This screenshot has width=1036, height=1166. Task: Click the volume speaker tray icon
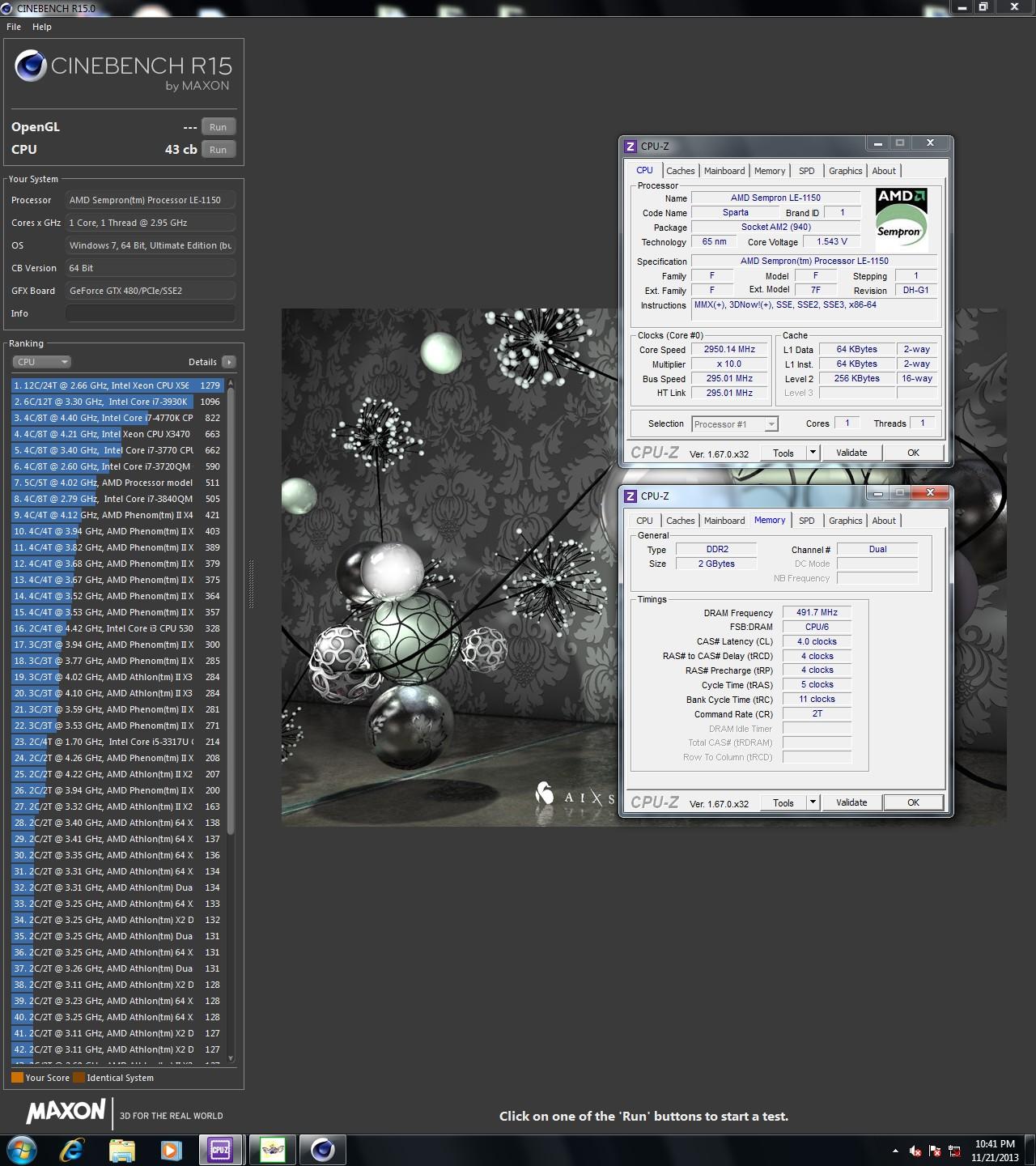click(x=915, y=1151)
